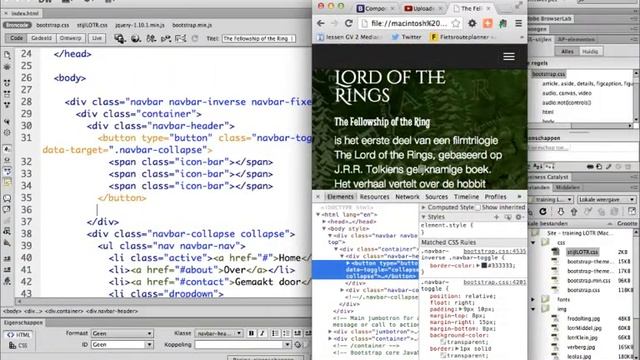Add a new style rule with plus icon
The image size is (640, 360).
point(497,217)
